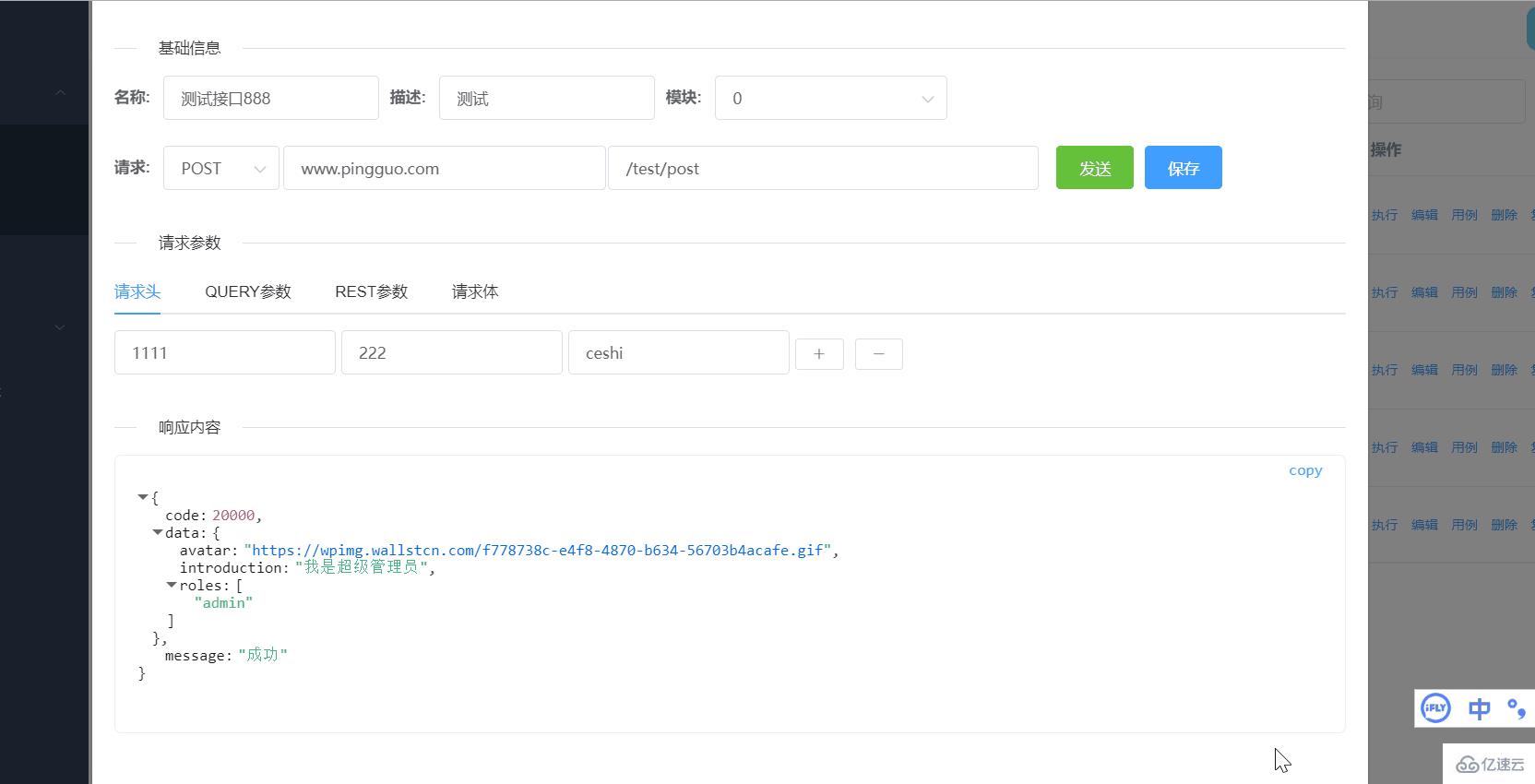Collapse the data node in the JSON response
The width and height of the screenshot is (1535, 784).
coord(158,532)
